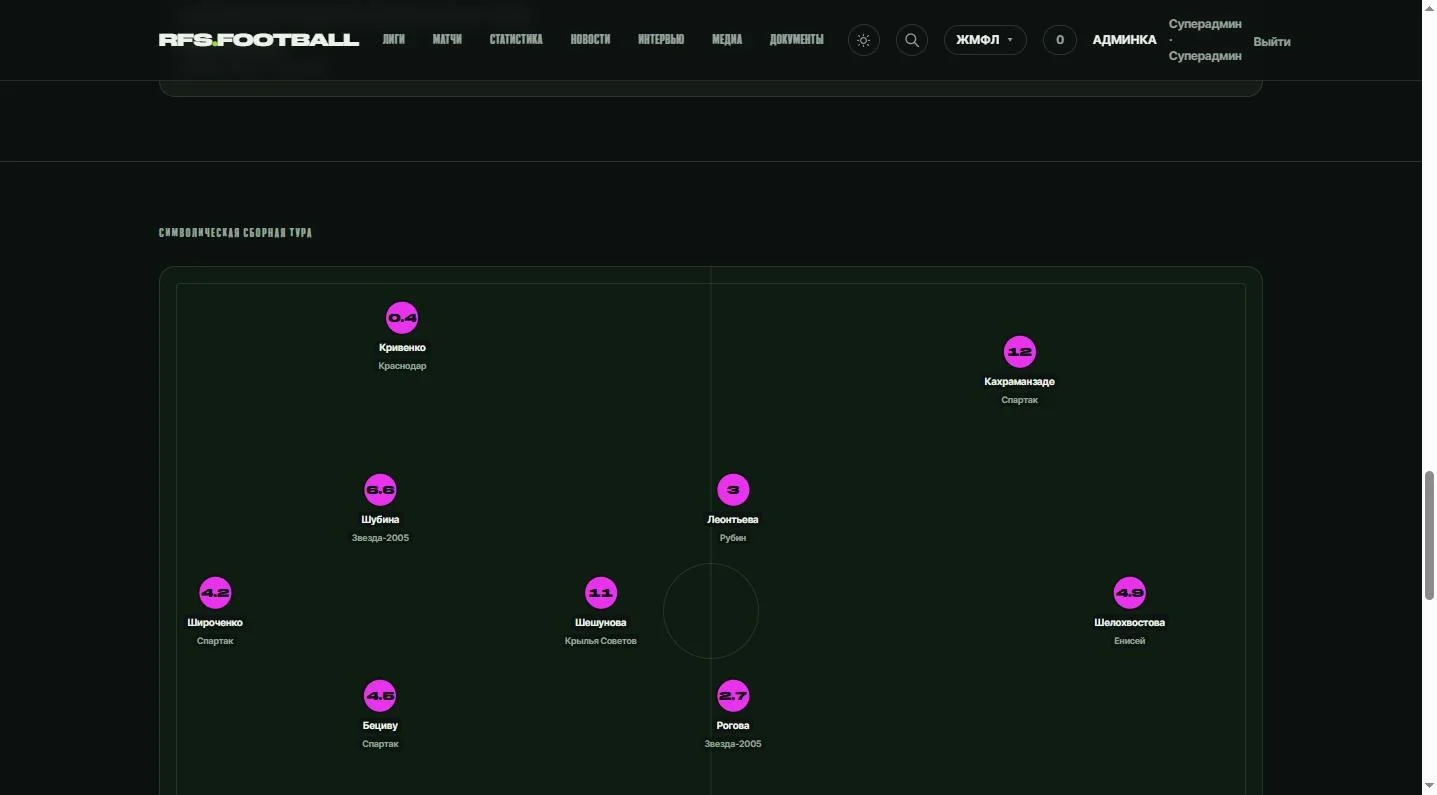The image size is (1437, 795).
Task: Select Кахраманзаде's rating badge
Action: (1019, 352)
